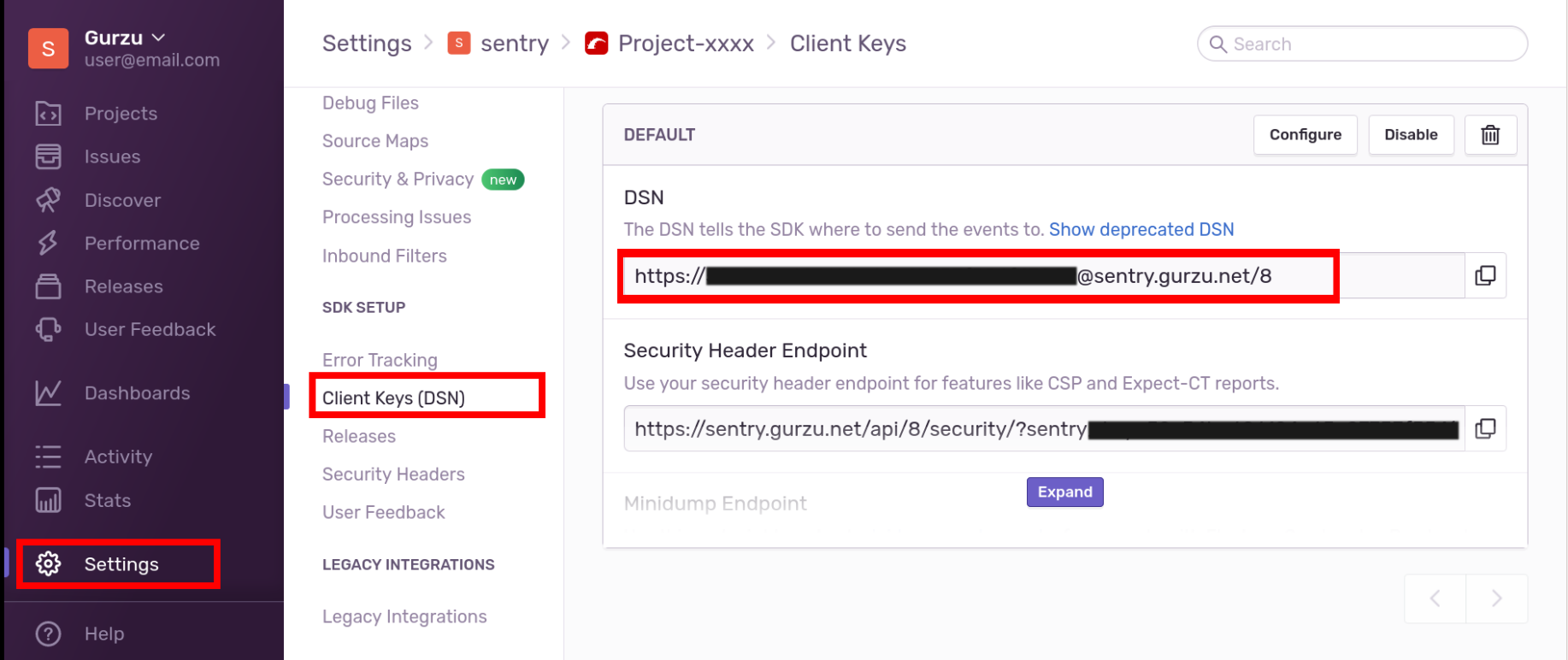Click the Dashboards chart icon

[x=48, y=393]
